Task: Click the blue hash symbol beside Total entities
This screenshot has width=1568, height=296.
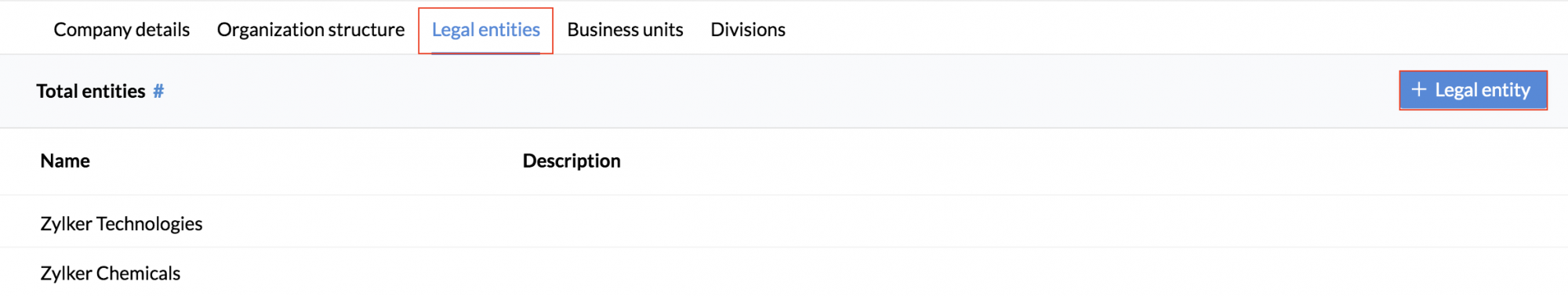Action: pyautogui.click(x=158, y=92)
